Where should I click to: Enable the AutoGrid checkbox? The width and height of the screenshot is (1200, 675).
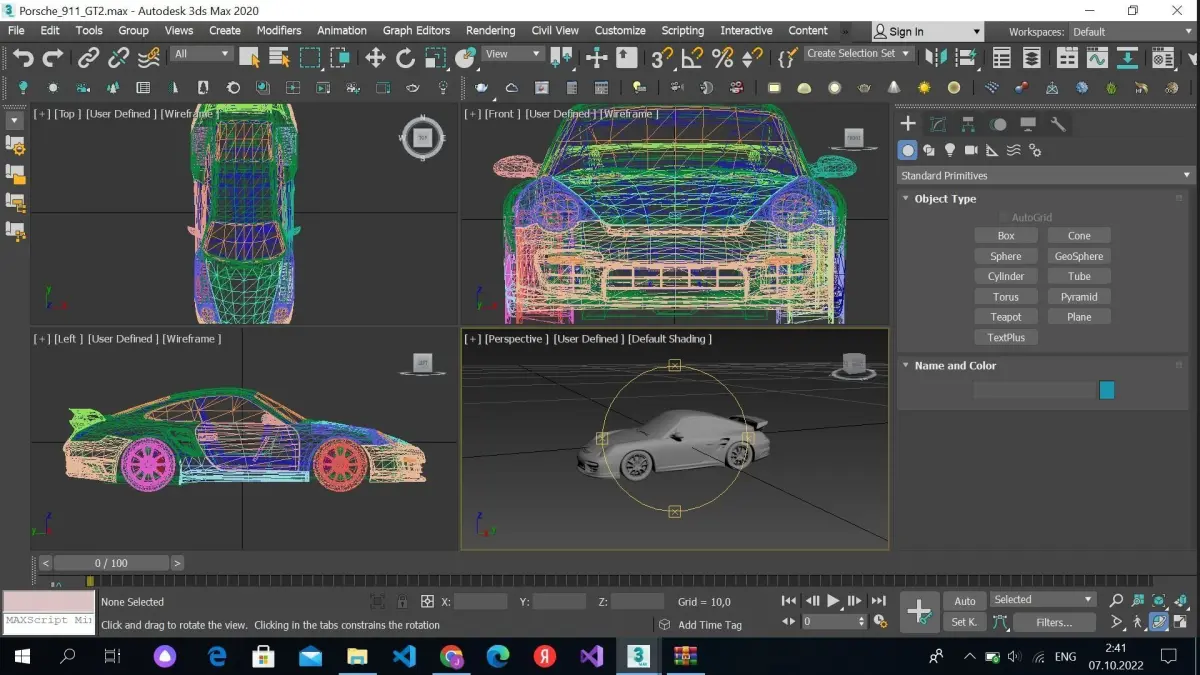pos(1005,217)
